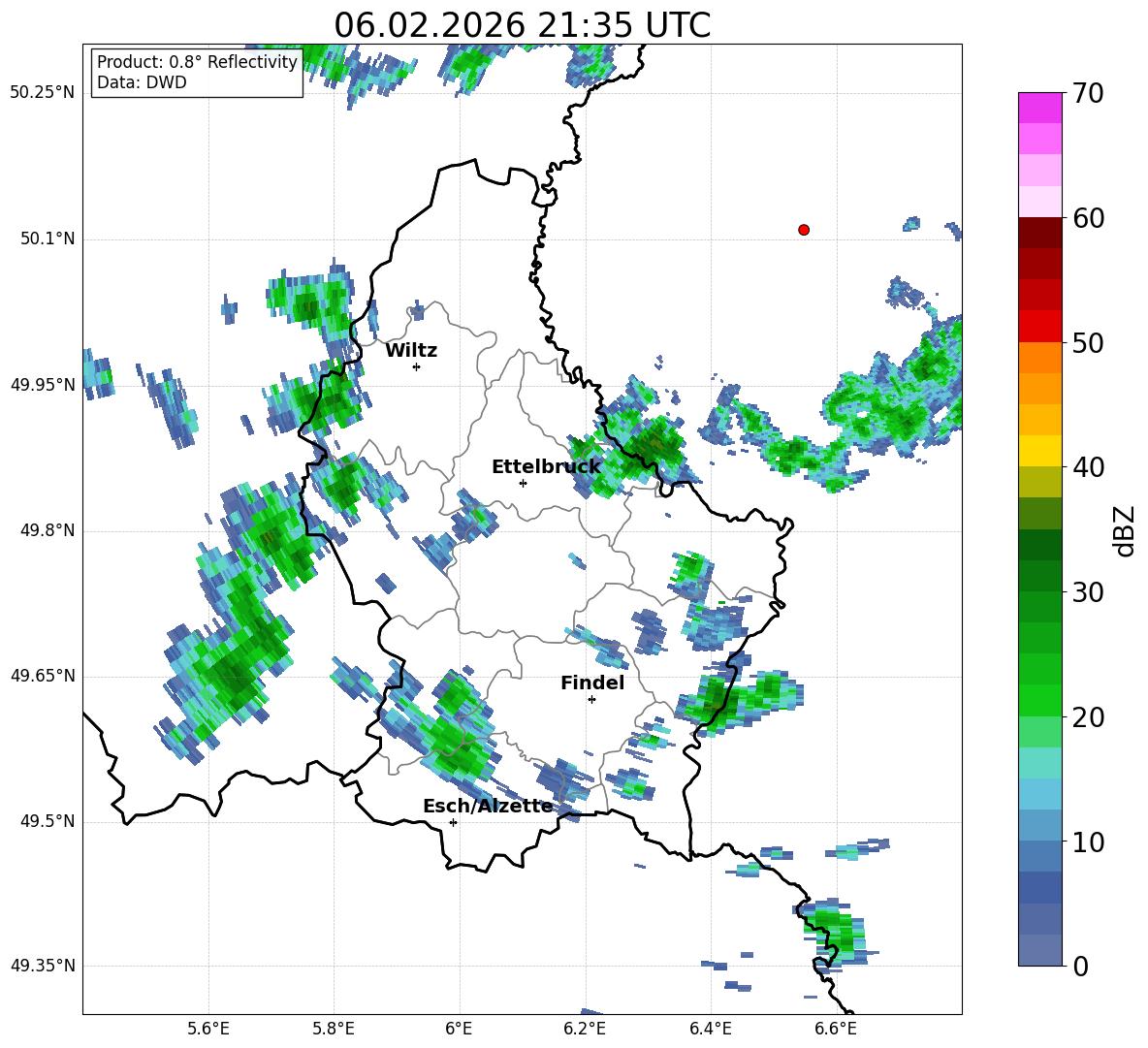Click the cross marker below Findel
The image size is (1148, 1048).
[x=591, y=700]
